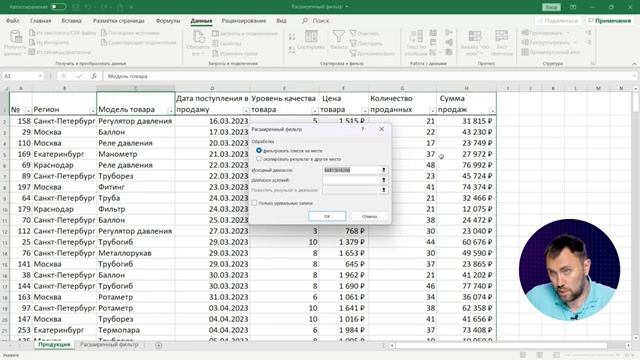Click range selector for Исходный диапазон
The height and width of the screenshot is (360, 640).
(383, 170)
